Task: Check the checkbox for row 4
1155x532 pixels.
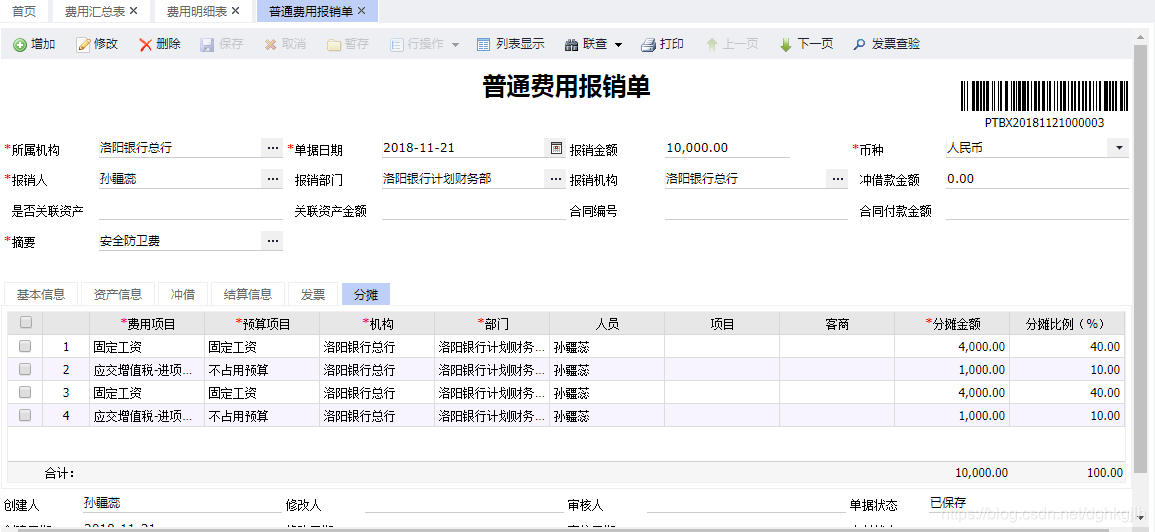Action: coord(25,415)
